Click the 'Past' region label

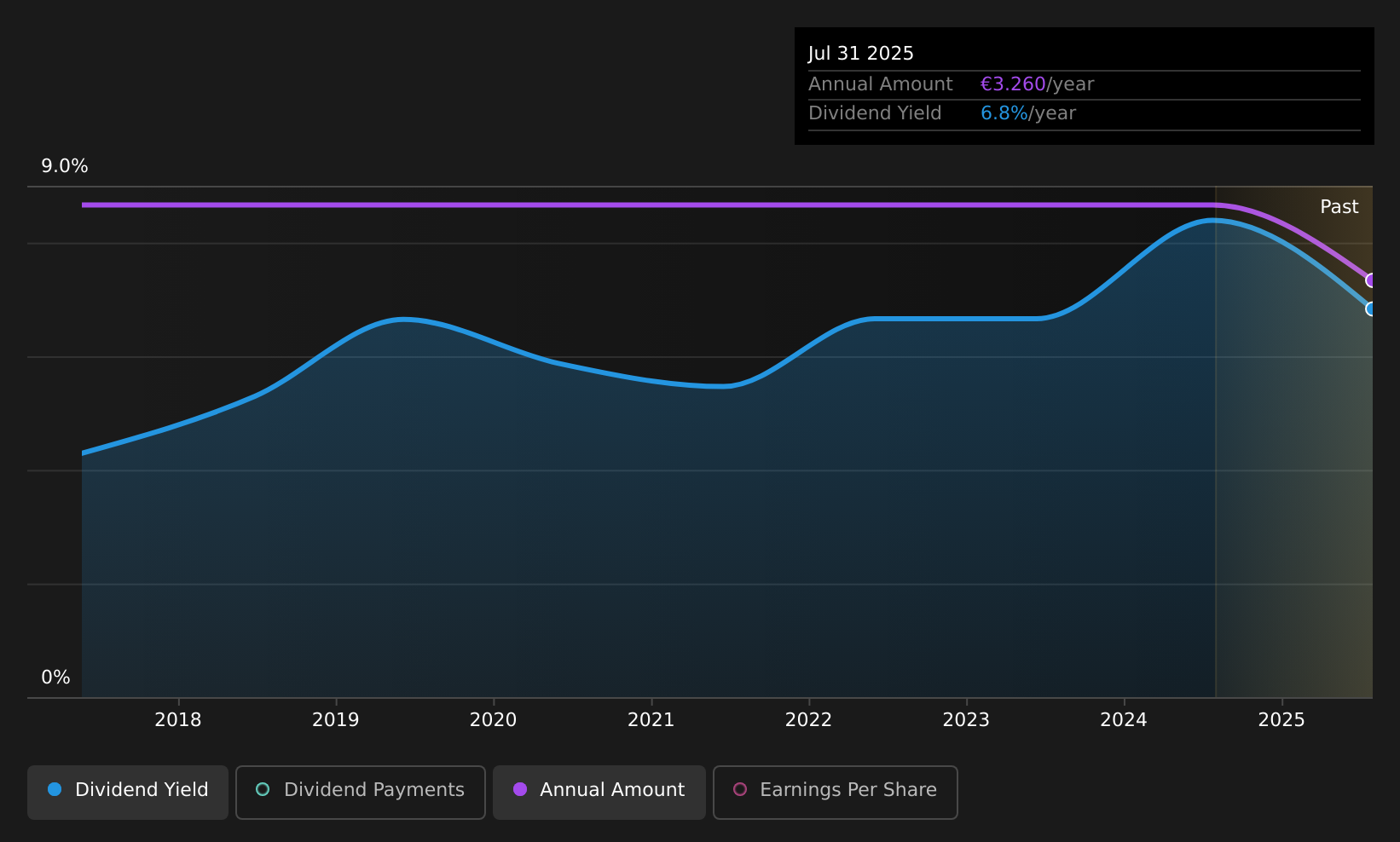click(1339, 207)
